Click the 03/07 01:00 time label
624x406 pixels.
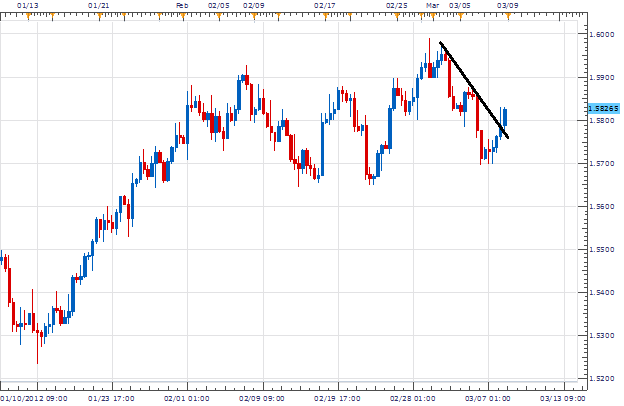(488, 398)
